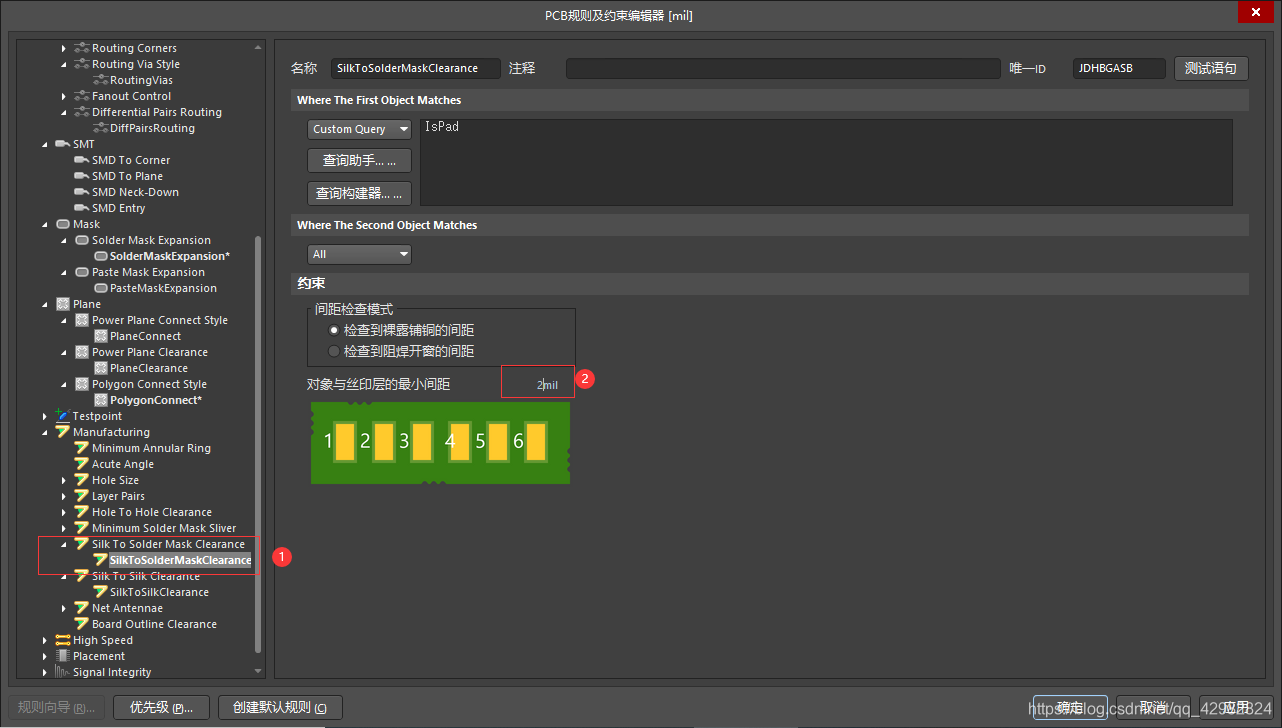Click the 查询助手 button

point(359,160)
